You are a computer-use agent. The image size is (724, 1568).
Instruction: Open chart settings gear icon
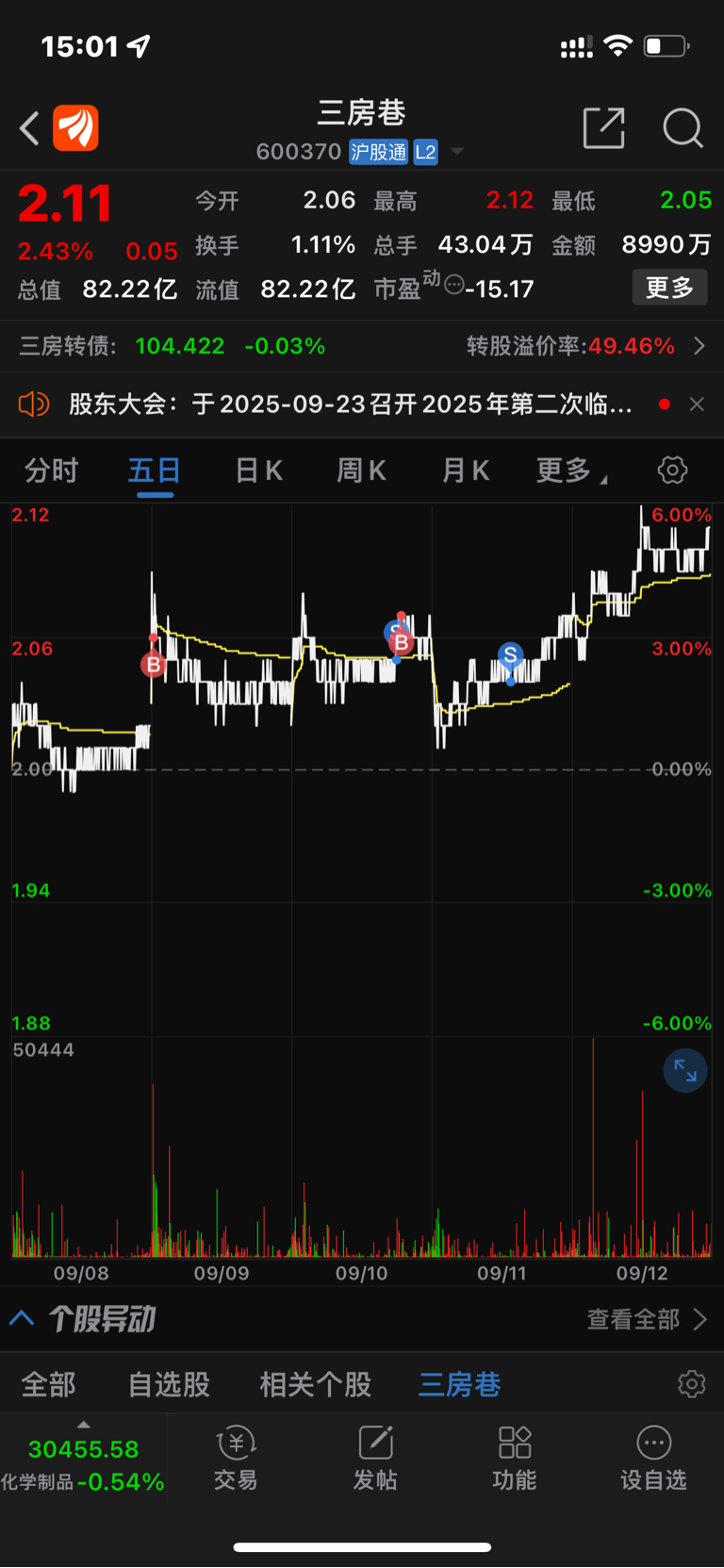pos(672,470)
